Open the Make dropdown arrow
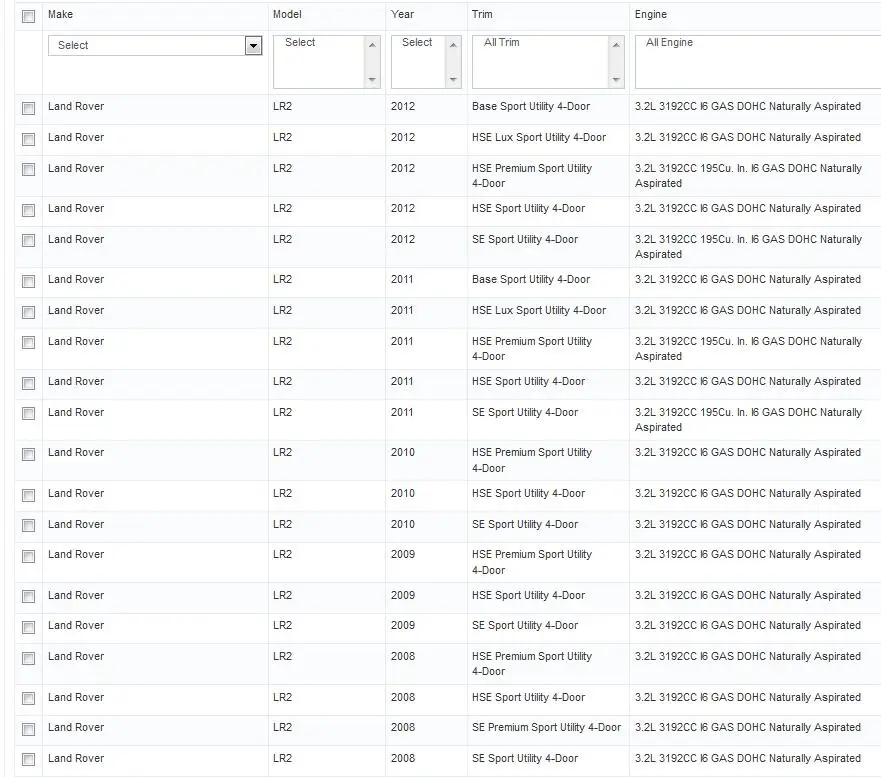 [x=253, y=46]
